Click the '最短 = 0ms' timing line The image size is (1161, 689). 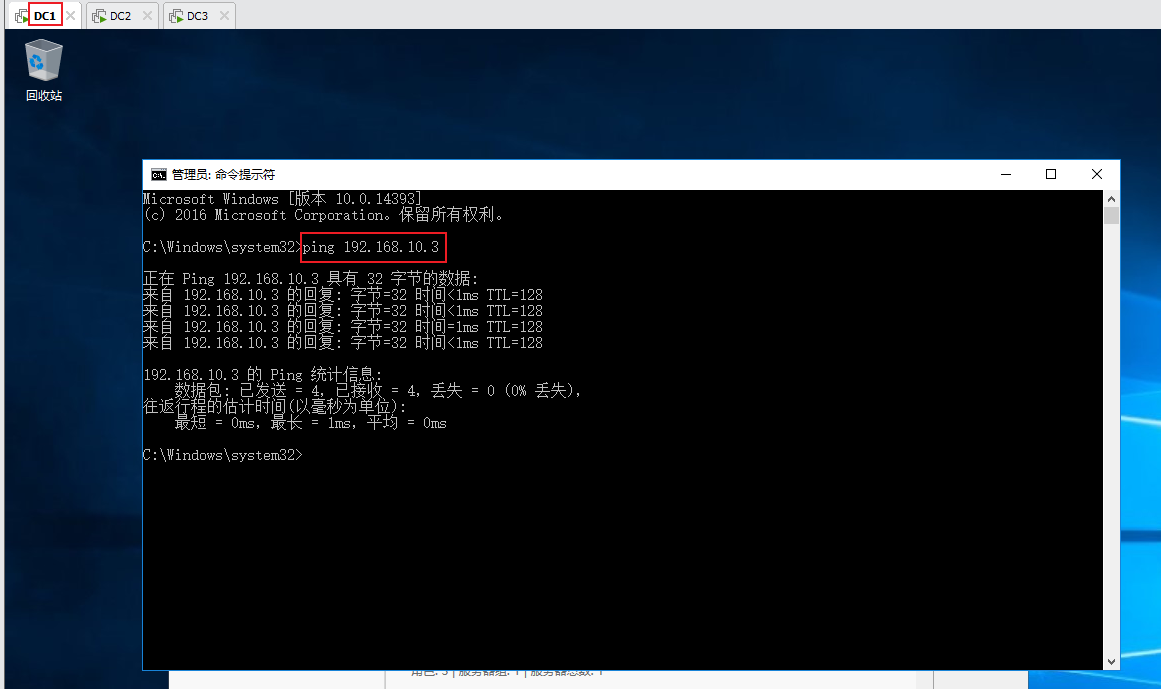pyautogui.click(x=310, y=423)
